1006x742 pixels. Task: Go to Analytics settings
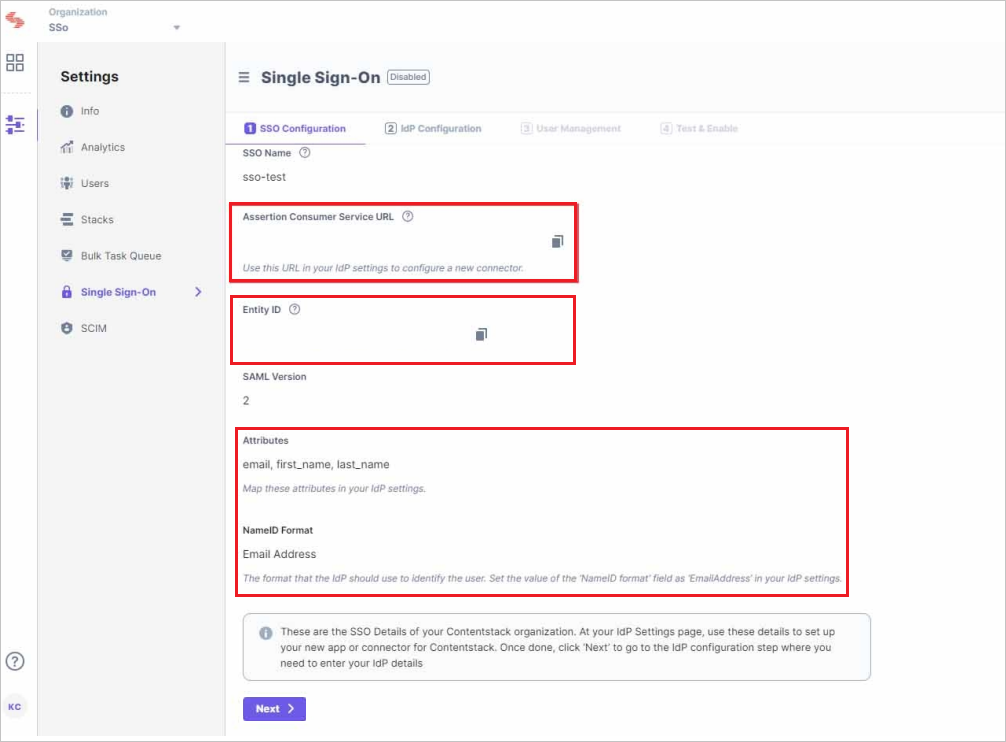[x=102, y=148]
